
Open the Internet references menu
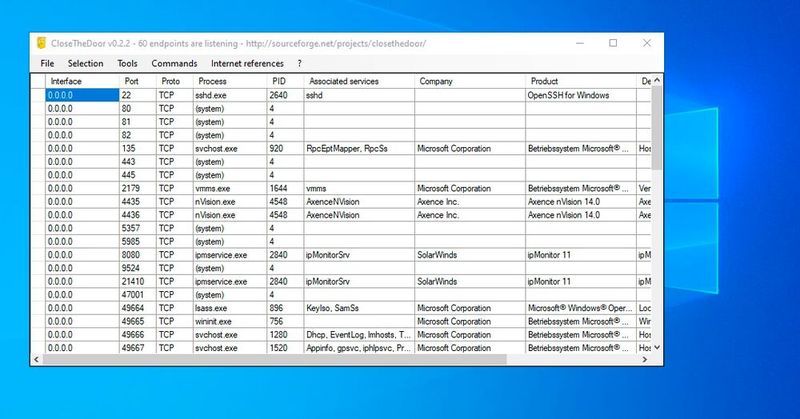[x=247, y=63]
